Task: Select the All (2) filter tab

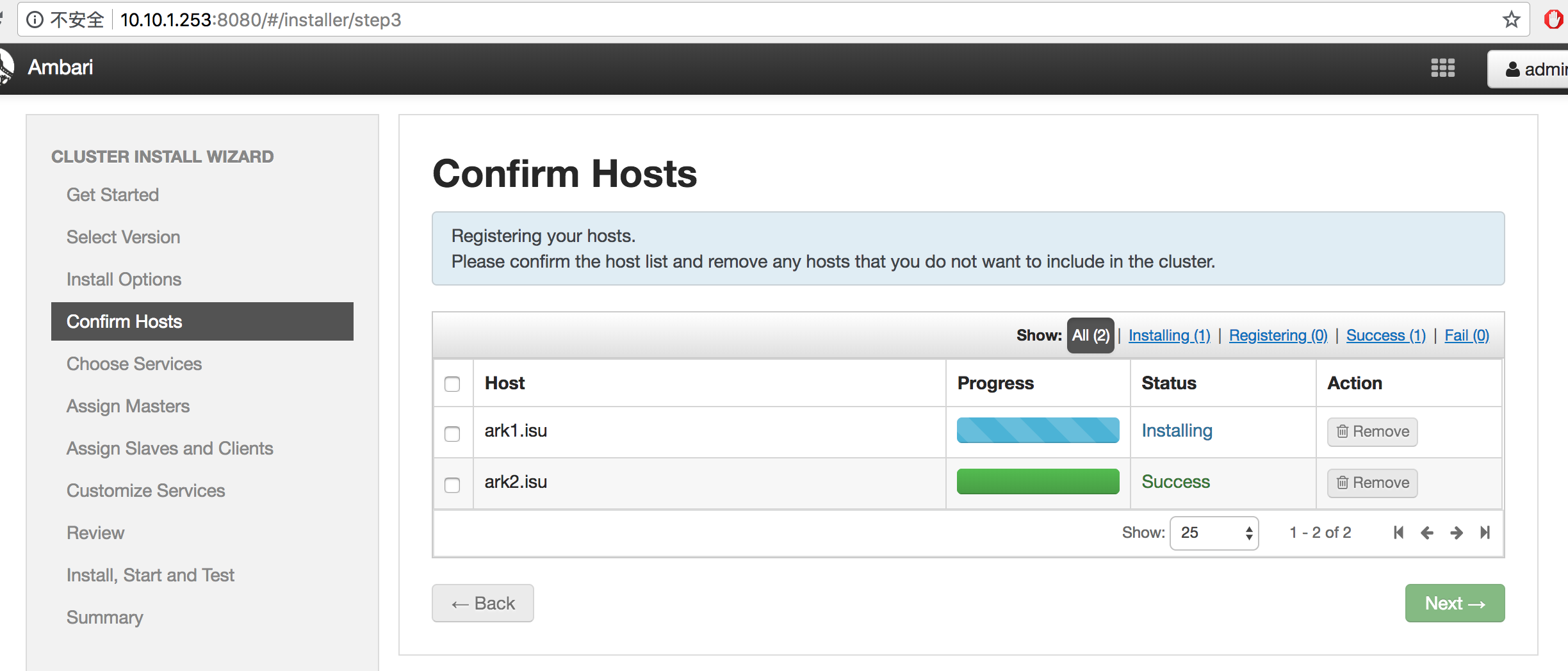Action: click(1090, 335)
